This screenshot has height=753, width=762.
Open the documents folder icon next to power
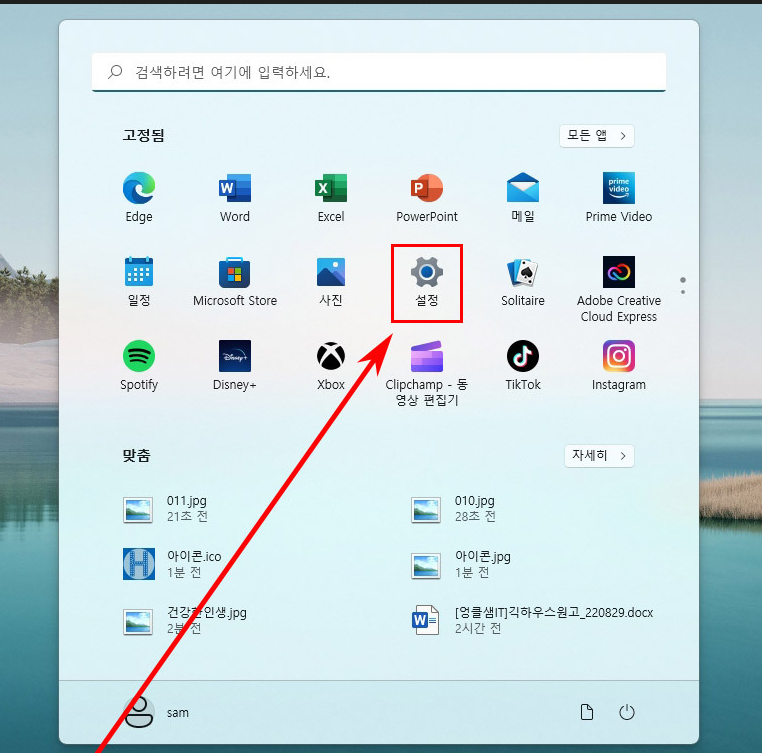tap(587, 712)
